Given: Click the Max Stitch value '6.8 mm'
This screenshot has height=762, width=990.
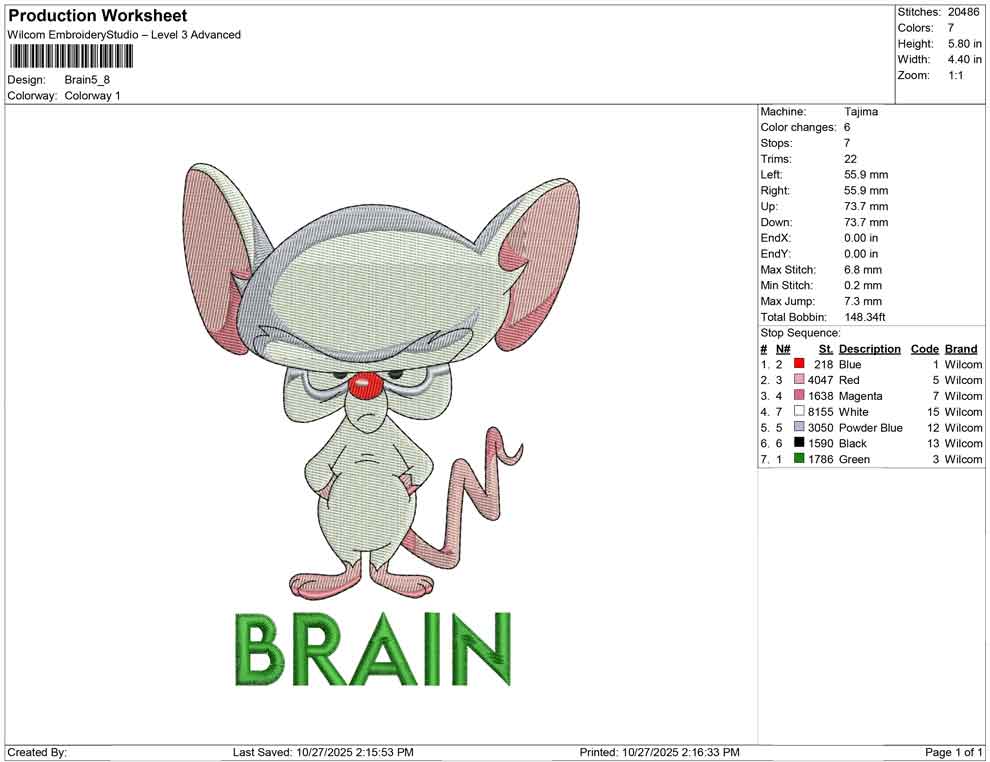Looking at the screenshot, I should [863, 270].
